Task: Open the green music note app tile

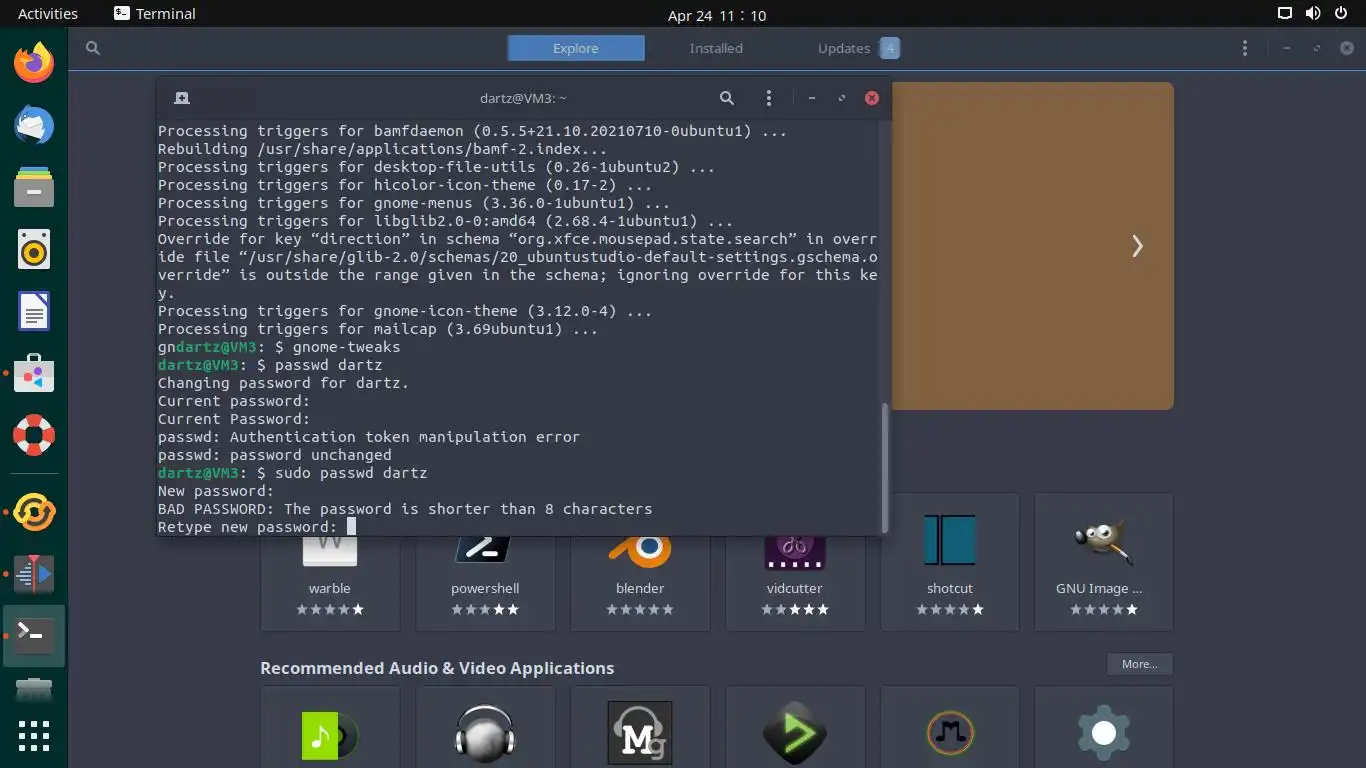Action: tap(330, 727)
